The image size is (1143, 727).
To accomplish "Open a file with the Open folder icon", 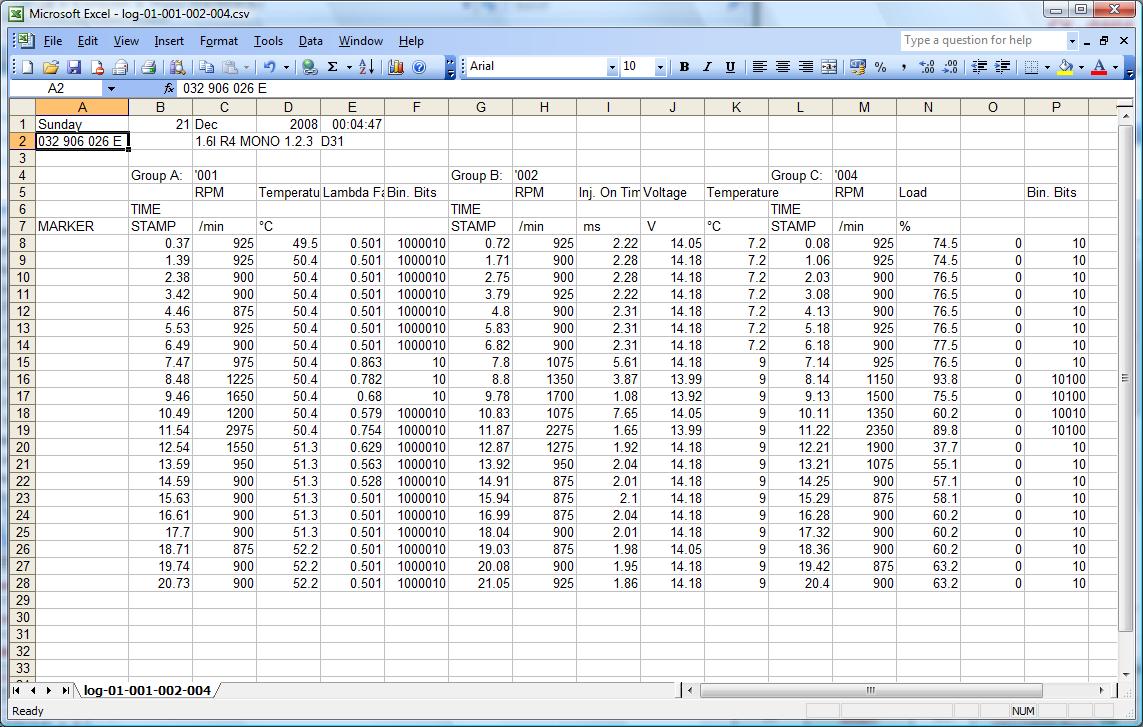I will pyautogui.click(x=49, y=67).
